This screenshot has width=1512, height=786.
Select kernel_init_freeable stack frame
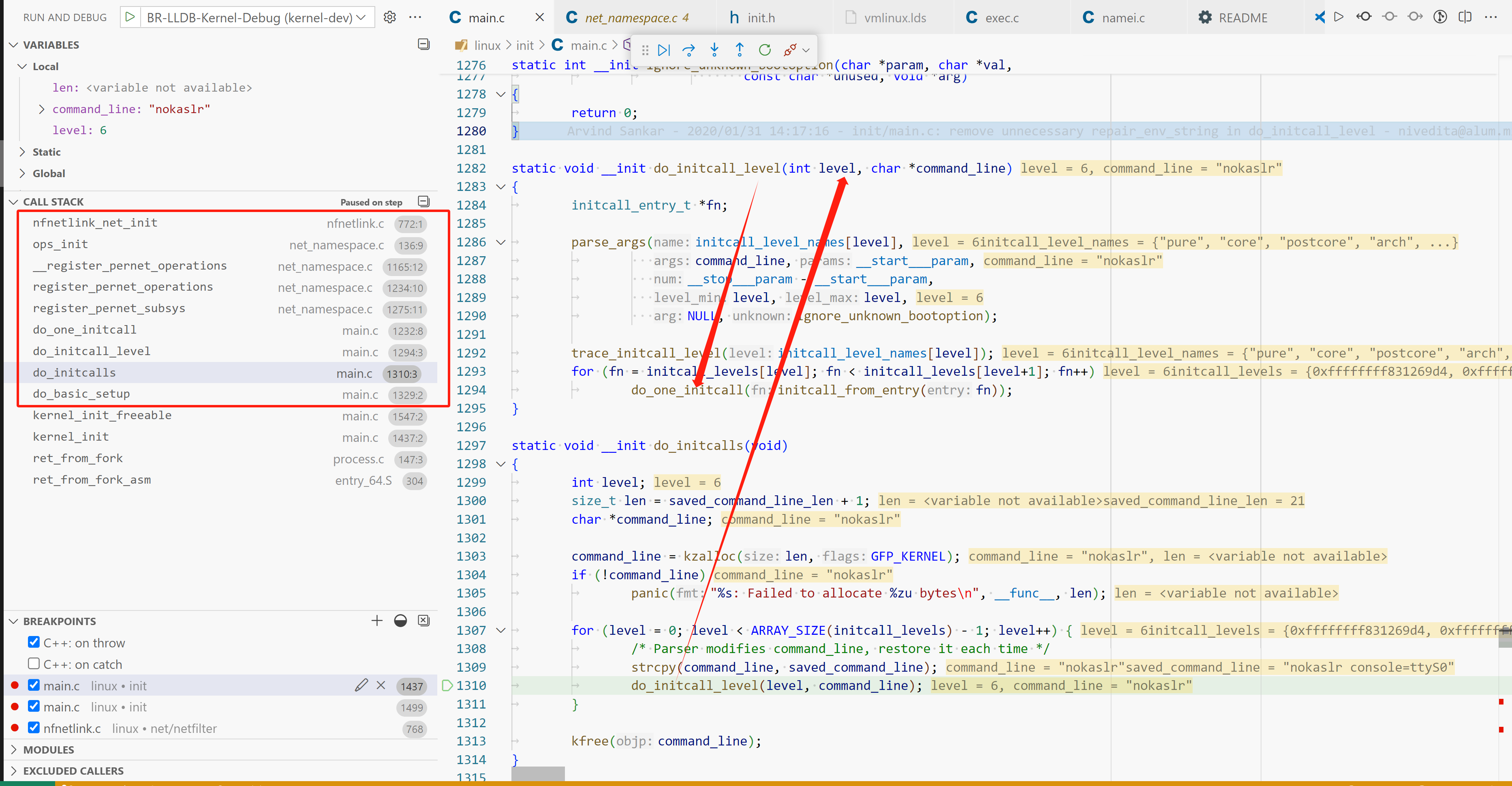pyautogui.click(x=102, y=415)
